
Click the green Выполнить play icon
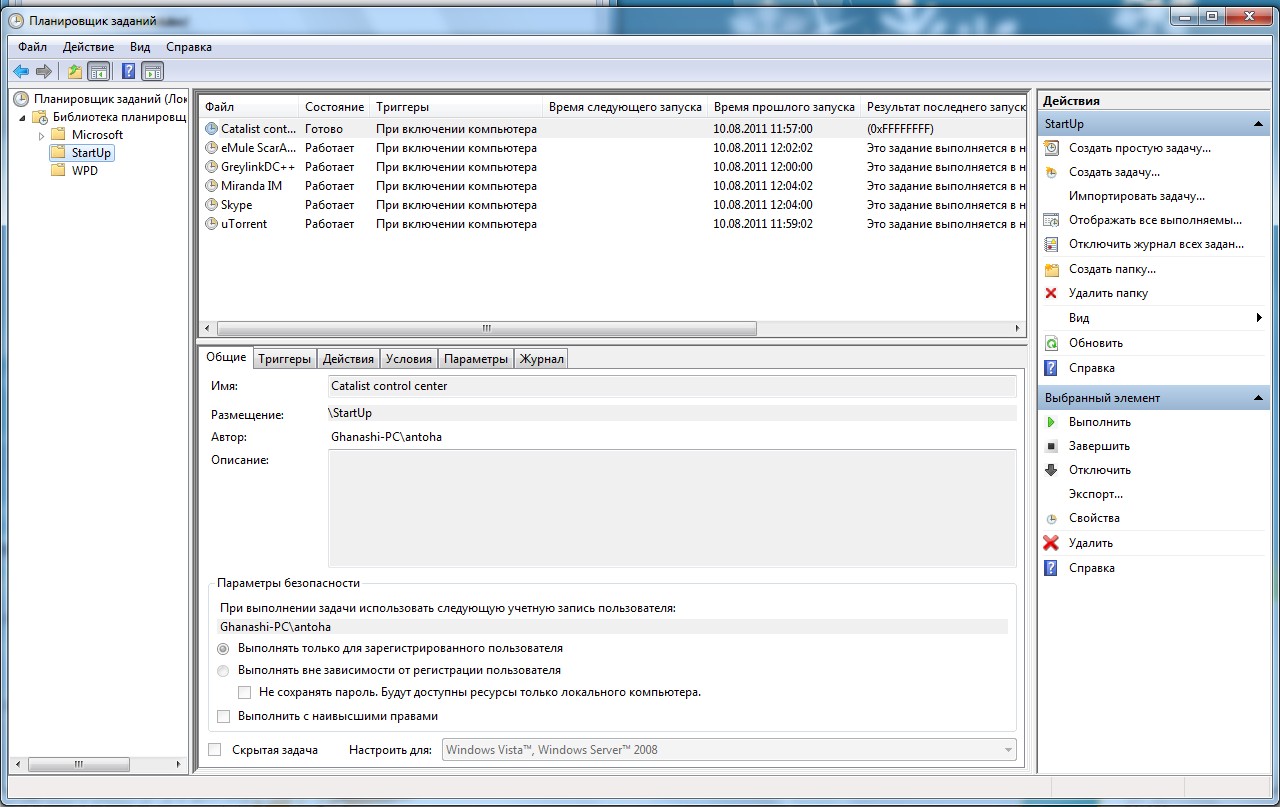[1051, 422]
